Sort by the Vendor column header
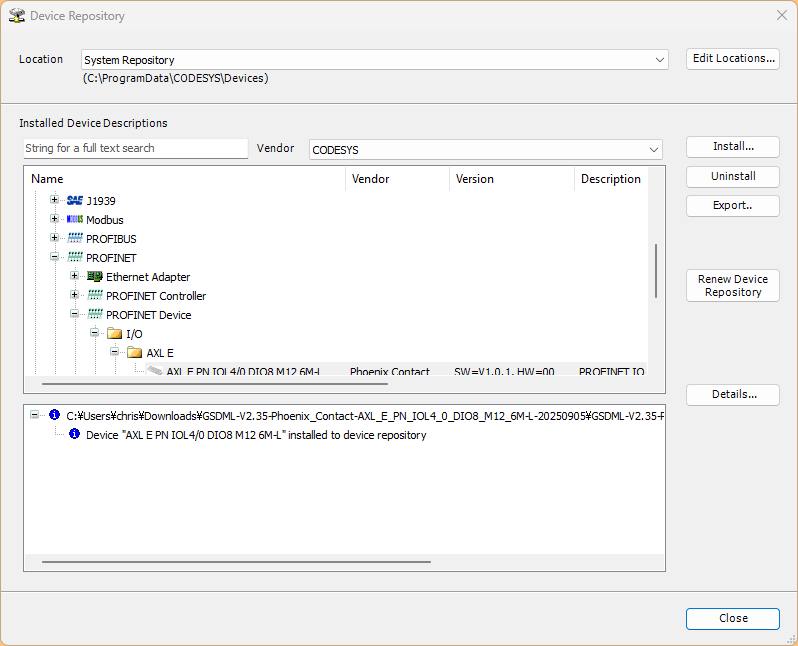 coord(370,179)
